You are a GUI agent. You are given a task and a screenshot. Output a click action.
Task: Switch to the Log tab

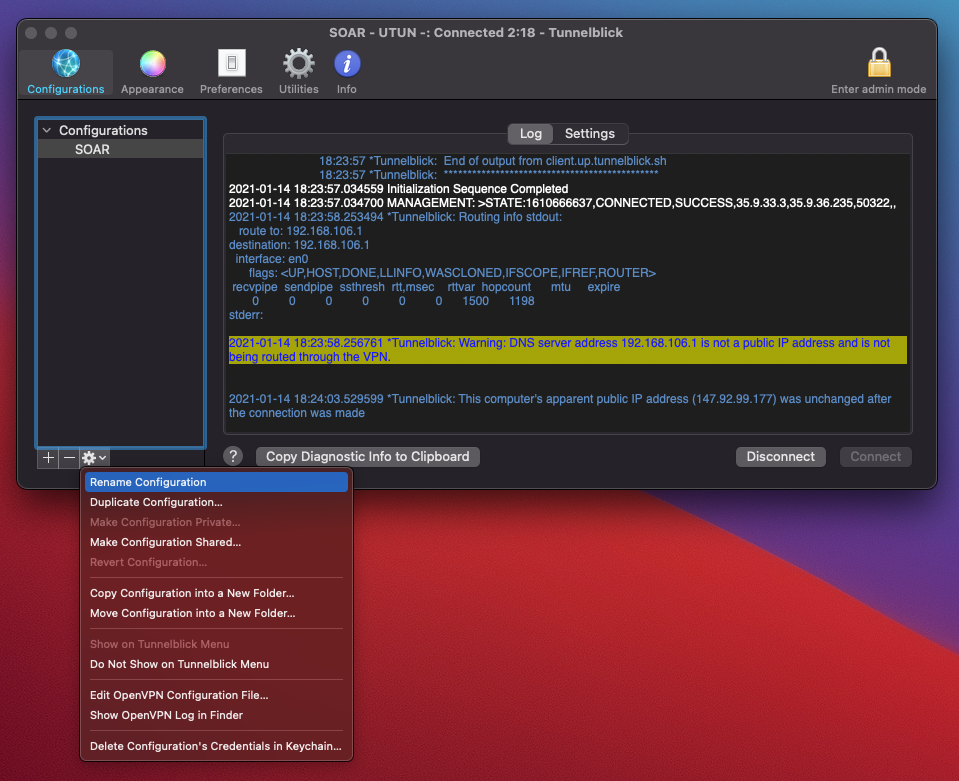[x=530, y=133]
